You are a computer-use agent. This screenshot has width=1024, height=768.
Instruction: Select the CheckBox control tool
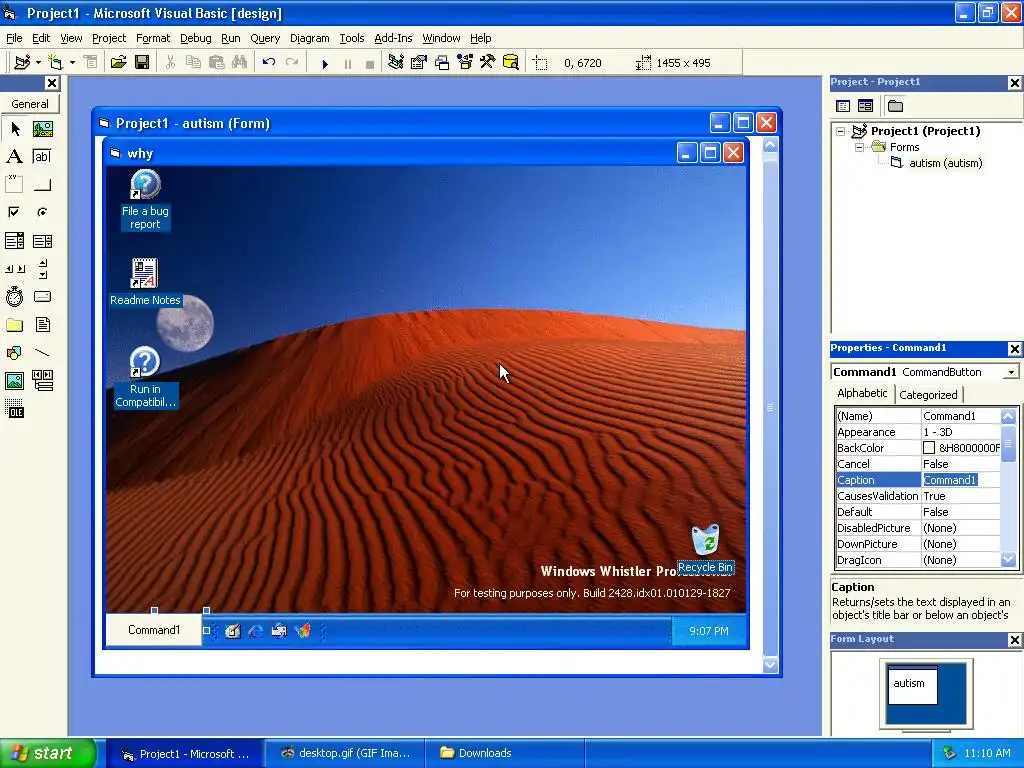[x=14, y=212]
